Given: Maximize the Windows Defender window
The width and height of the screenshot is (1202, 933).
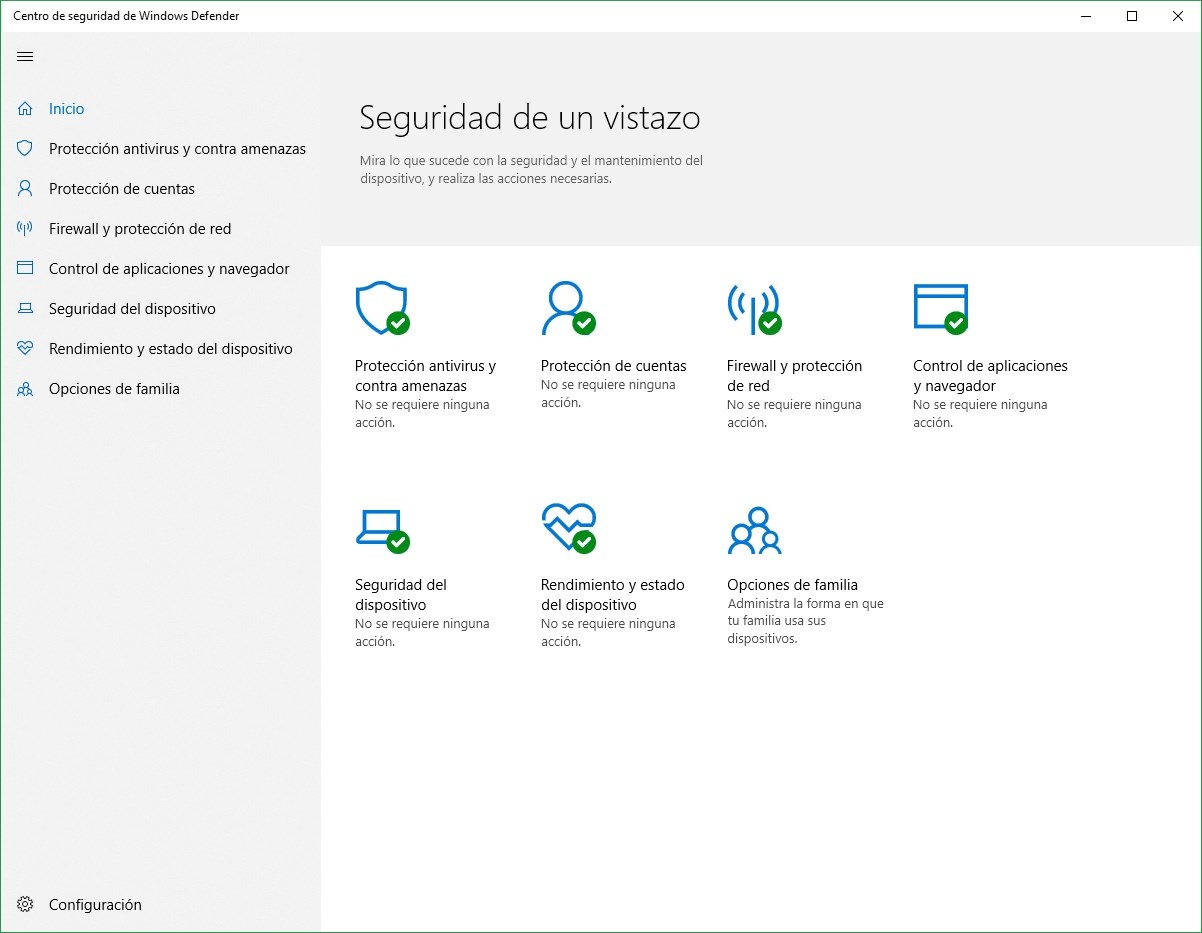Looking at the screenshot, I should (1132, 16).
